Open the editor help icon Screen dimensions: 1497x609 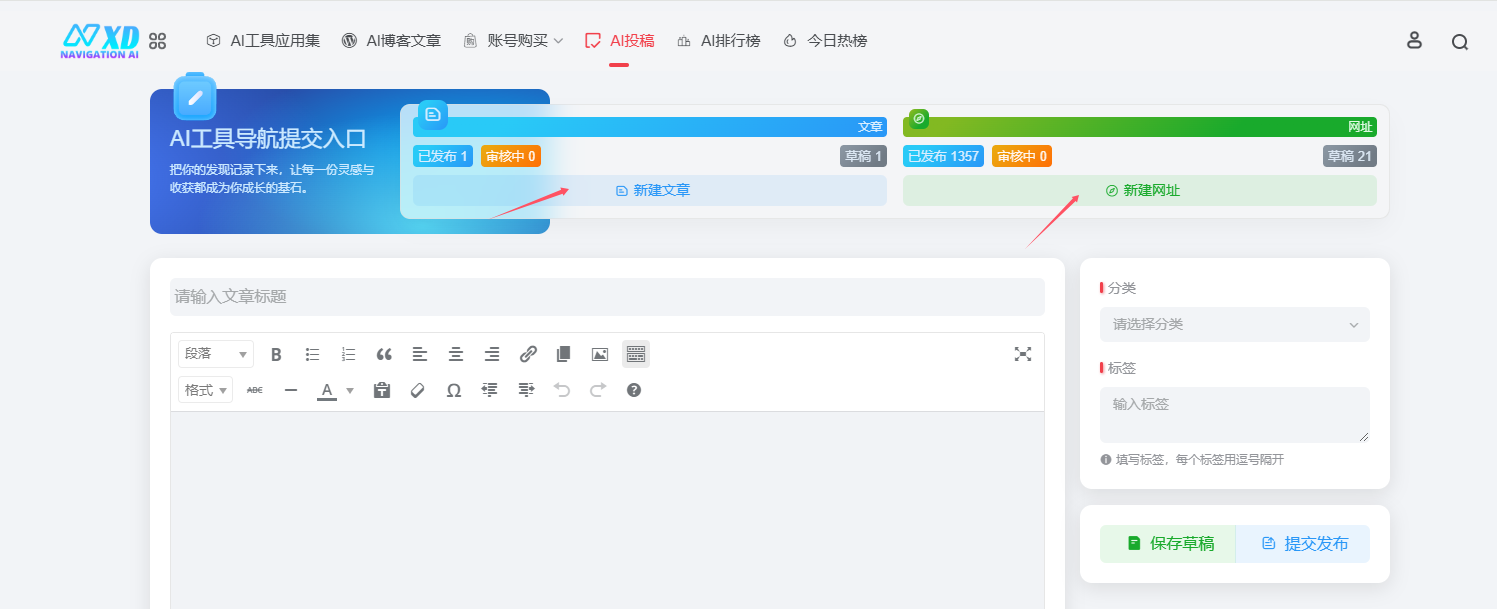634,390
